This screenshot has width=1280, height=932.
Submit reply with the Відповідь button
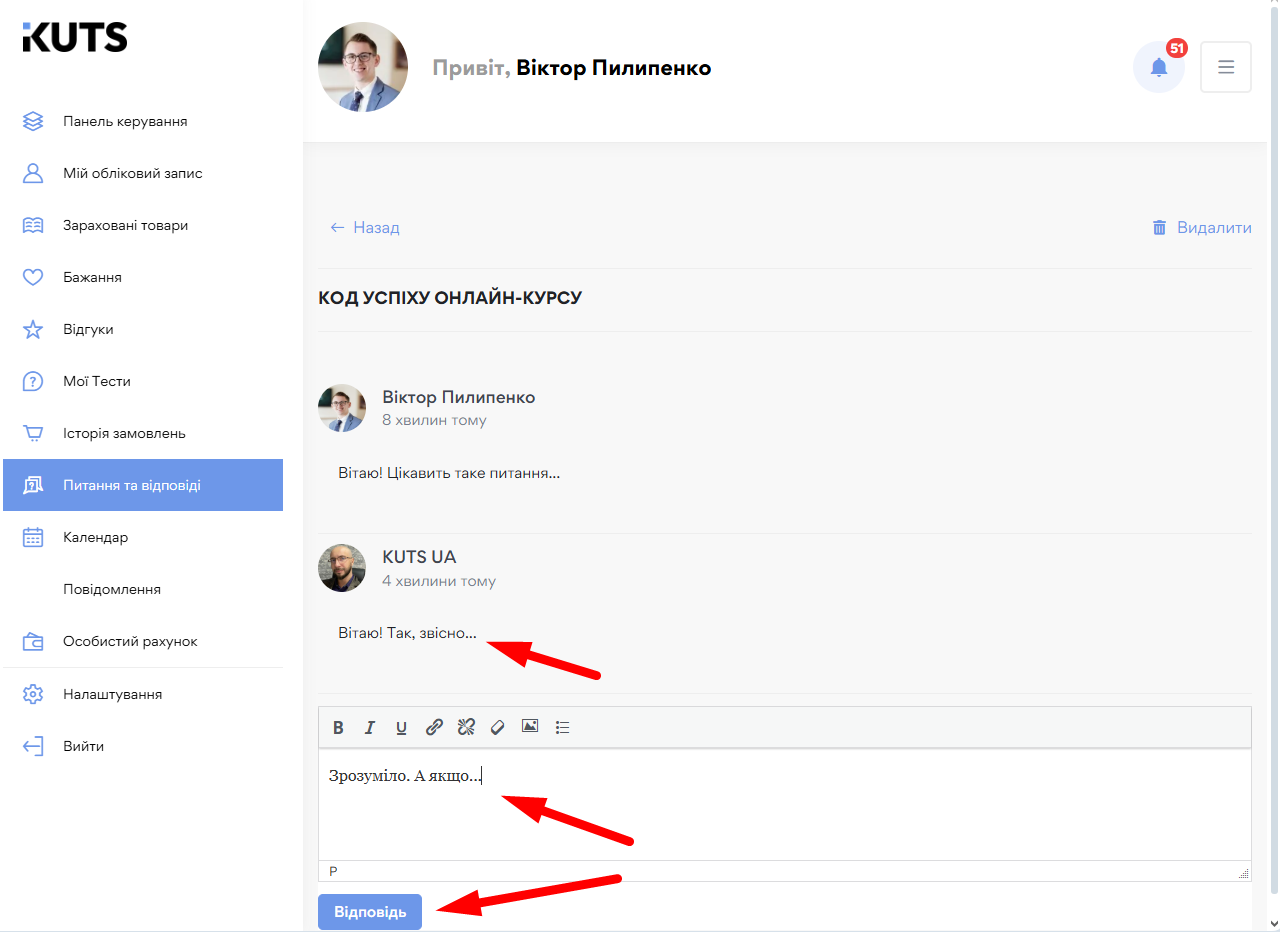(370, 912)
